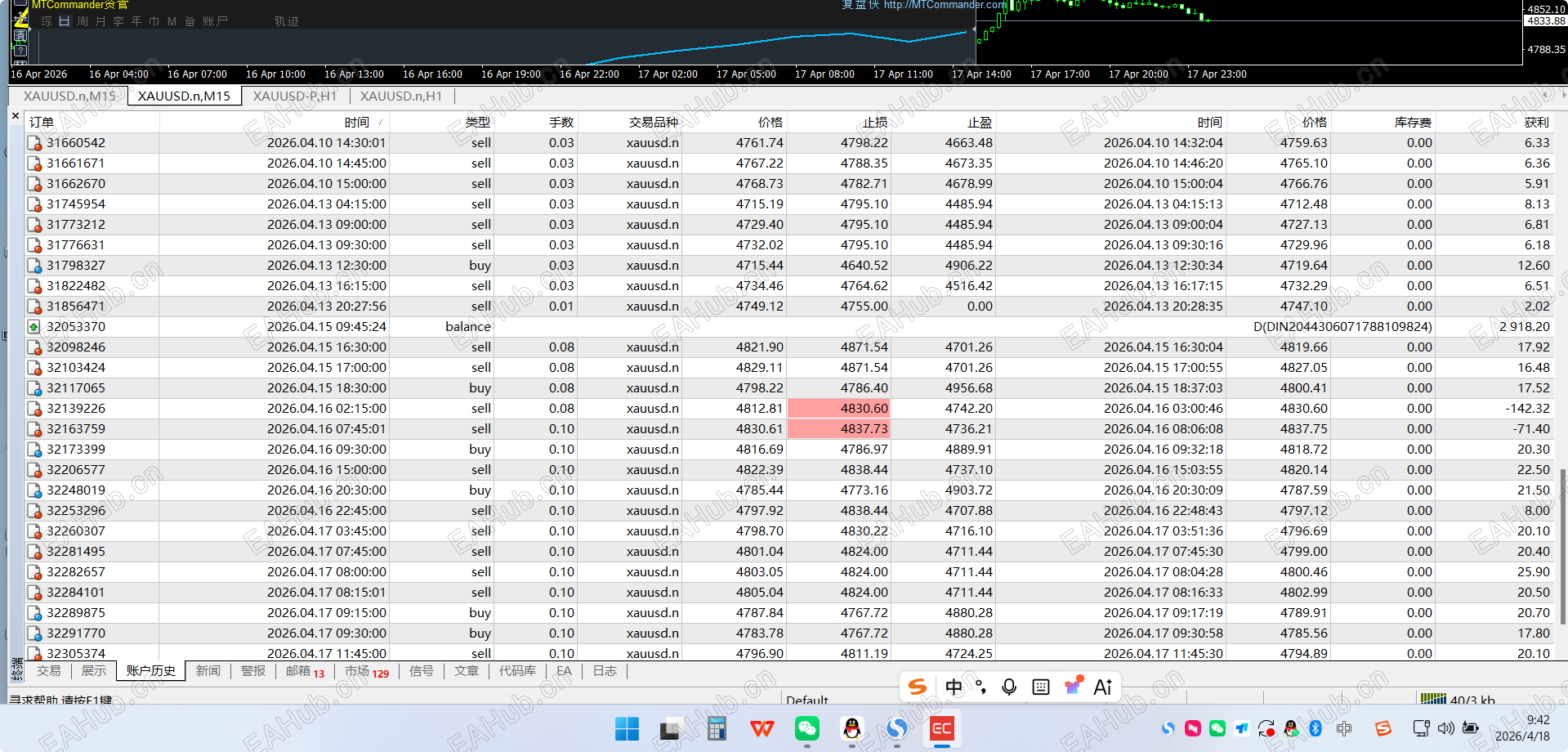Sort history by the 类型 column header
This screenshot has width=1568, height=752.
click(441, 122)
